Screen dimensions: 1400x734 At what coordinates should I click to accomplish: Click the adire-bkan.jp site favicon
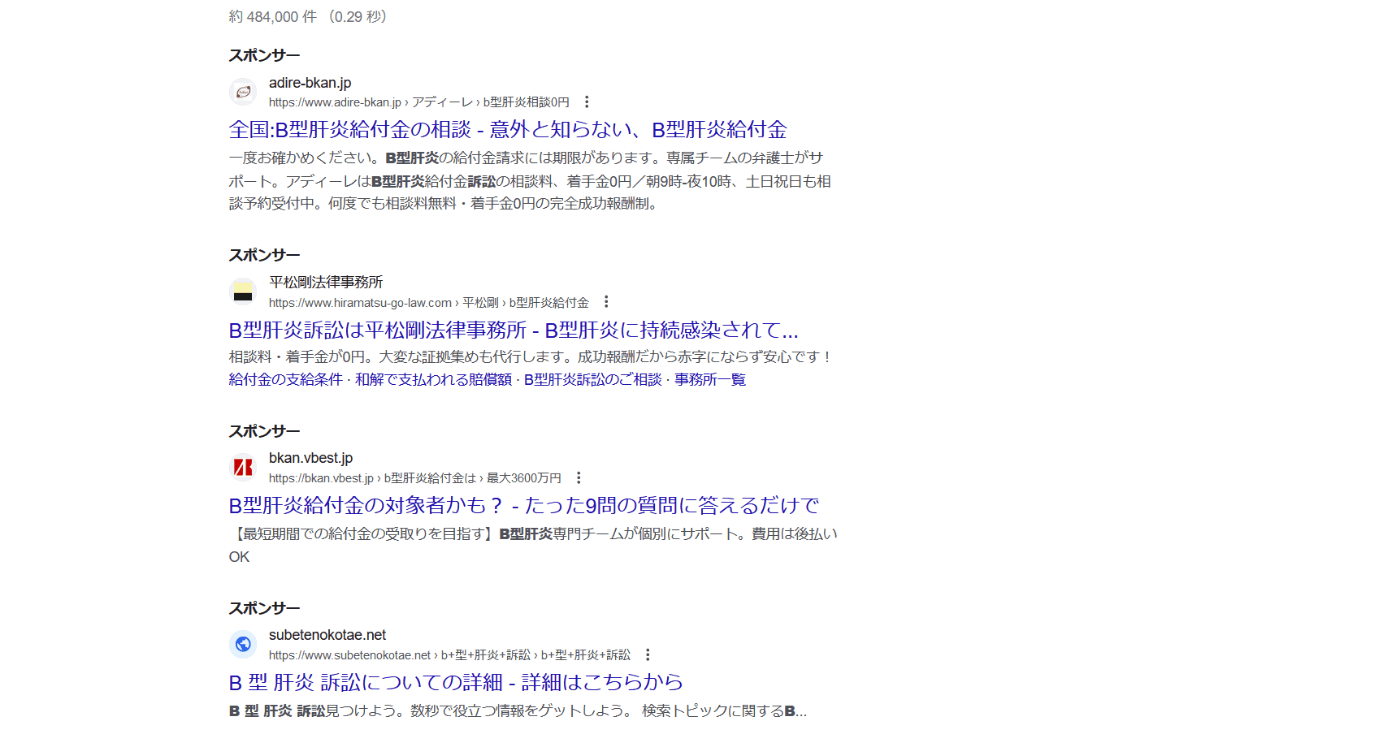coord(243,92)
